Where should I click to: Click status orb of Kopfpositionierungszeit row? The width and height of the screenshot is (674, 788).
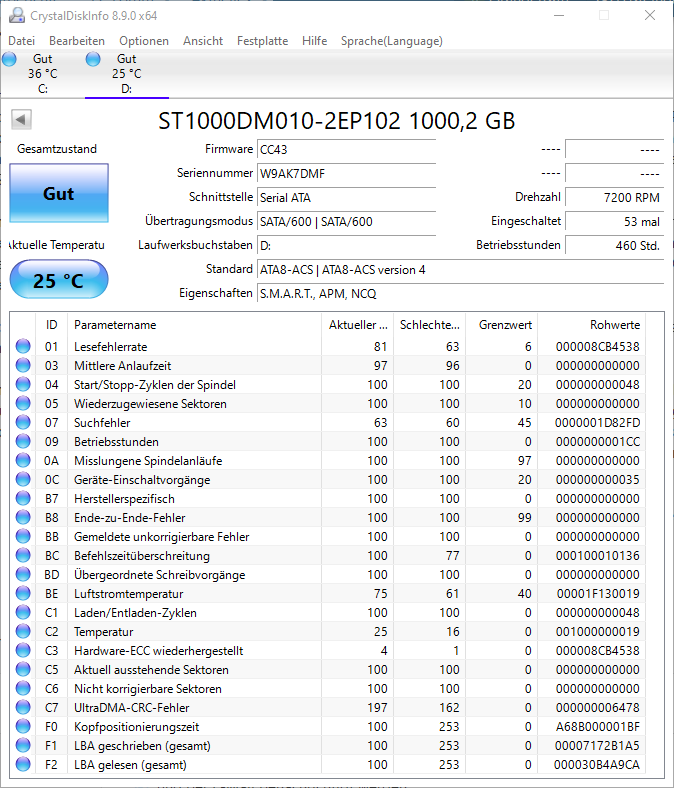click(x=23, y=726)
